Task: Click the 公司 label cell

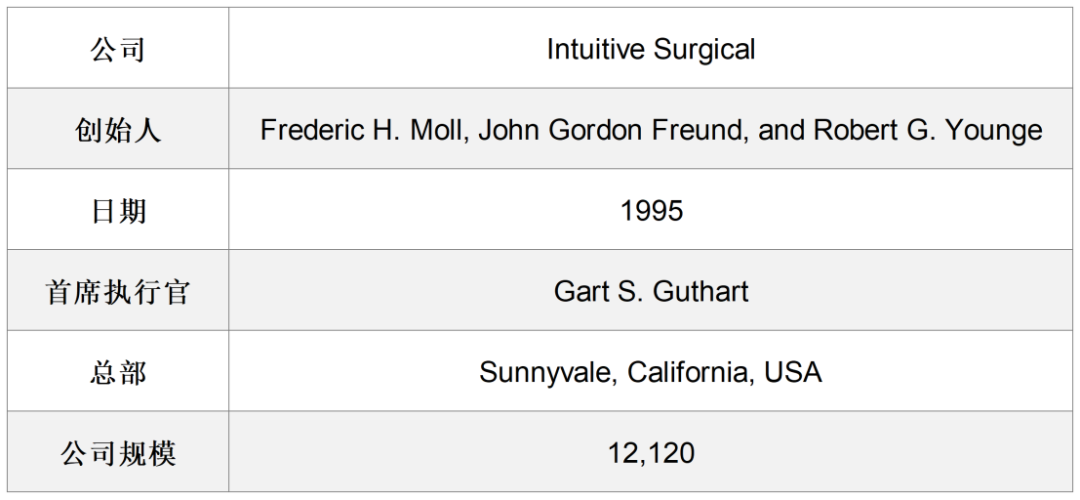Action: 118,48
